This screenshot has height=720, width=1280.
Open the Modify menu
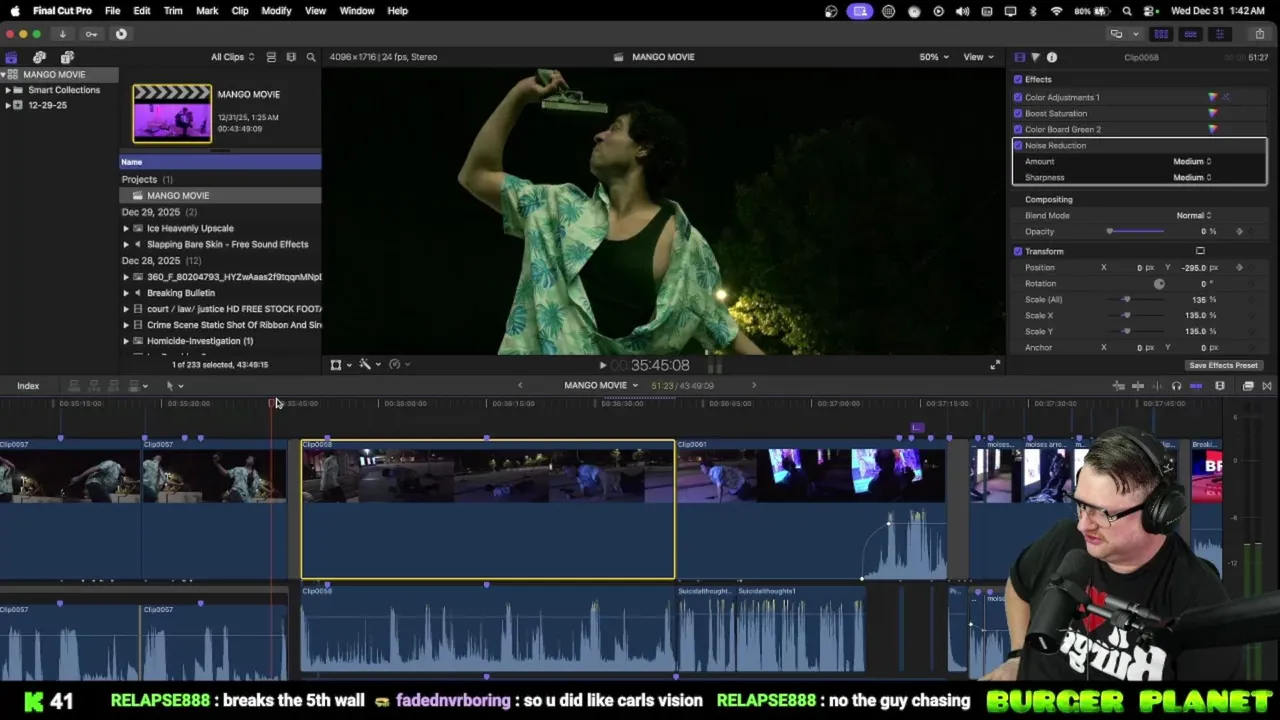pos(276,11)
